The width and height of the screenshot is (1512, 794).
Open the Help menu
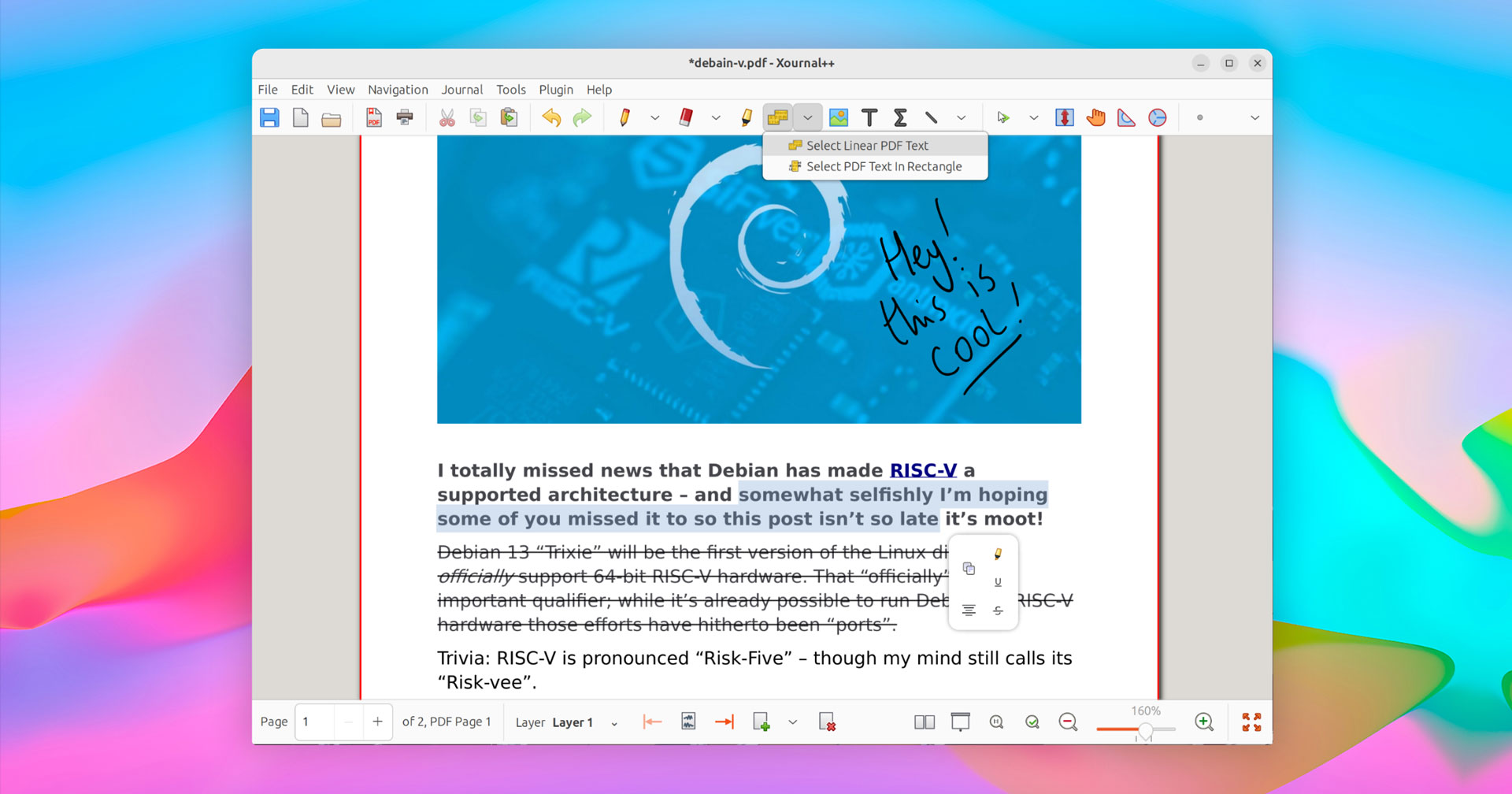pyautogui.click(x=599, y=90)
